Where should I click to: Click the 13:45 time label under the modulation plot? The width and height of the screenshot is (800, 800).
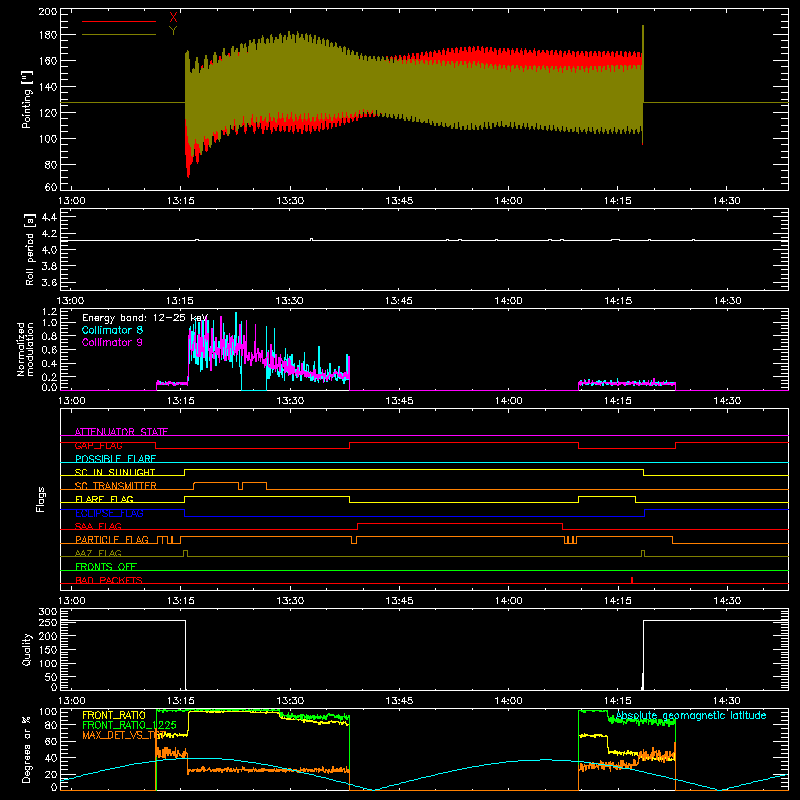(x=399, y=401)
